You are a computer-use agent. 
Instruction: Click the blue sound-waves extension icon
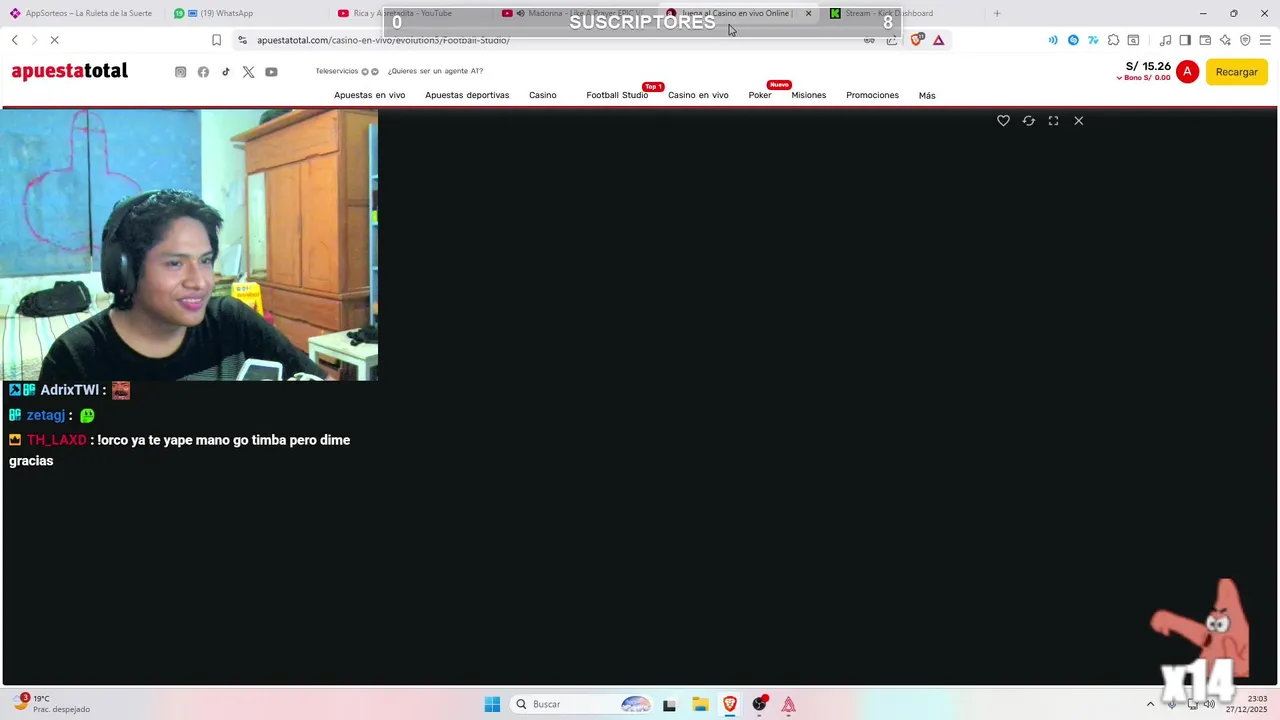click(1053, 40)
